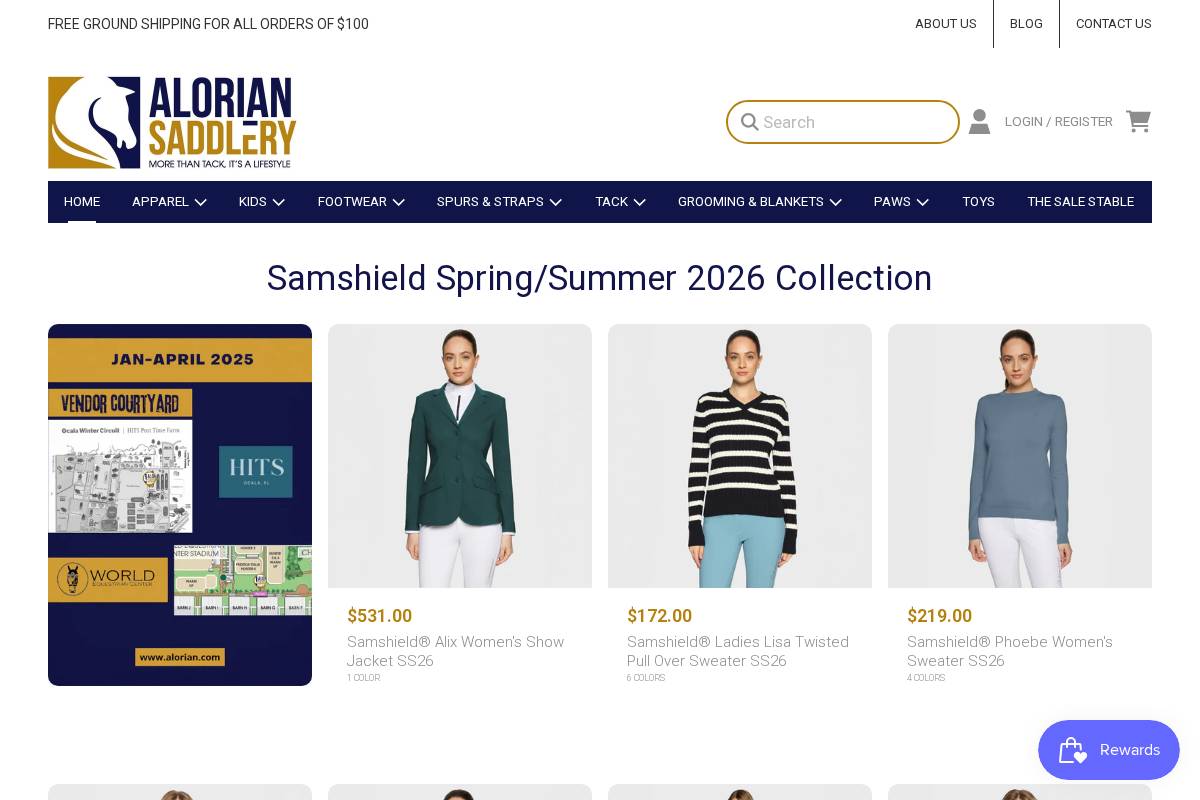Expand the Apparel menu chevron

[x=200, y=202]
